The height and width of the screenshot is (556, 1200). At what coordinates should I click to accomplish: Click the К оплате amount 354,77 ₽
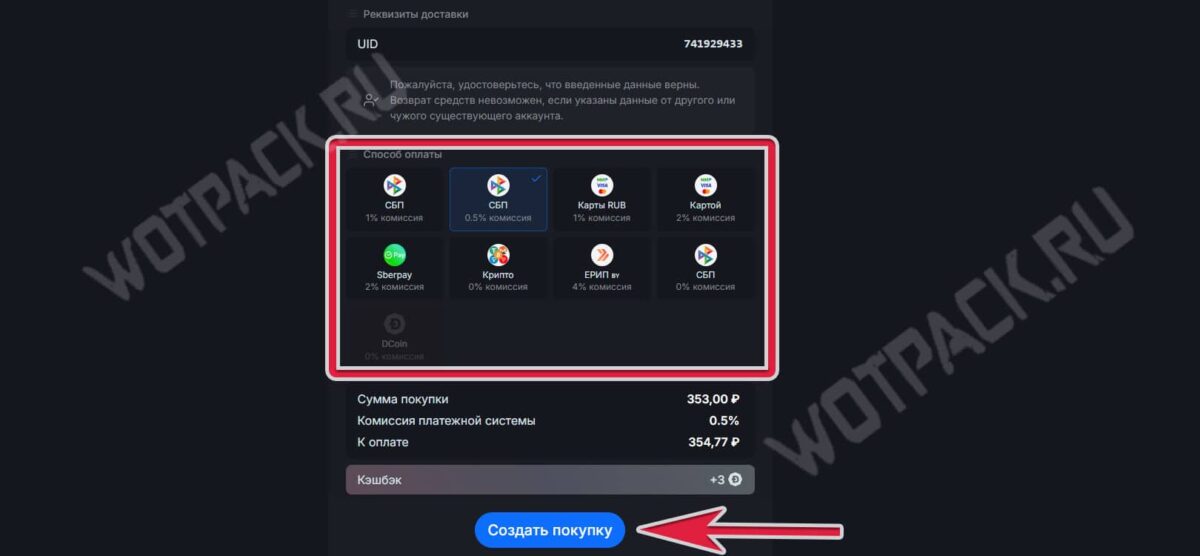point(713,442)
